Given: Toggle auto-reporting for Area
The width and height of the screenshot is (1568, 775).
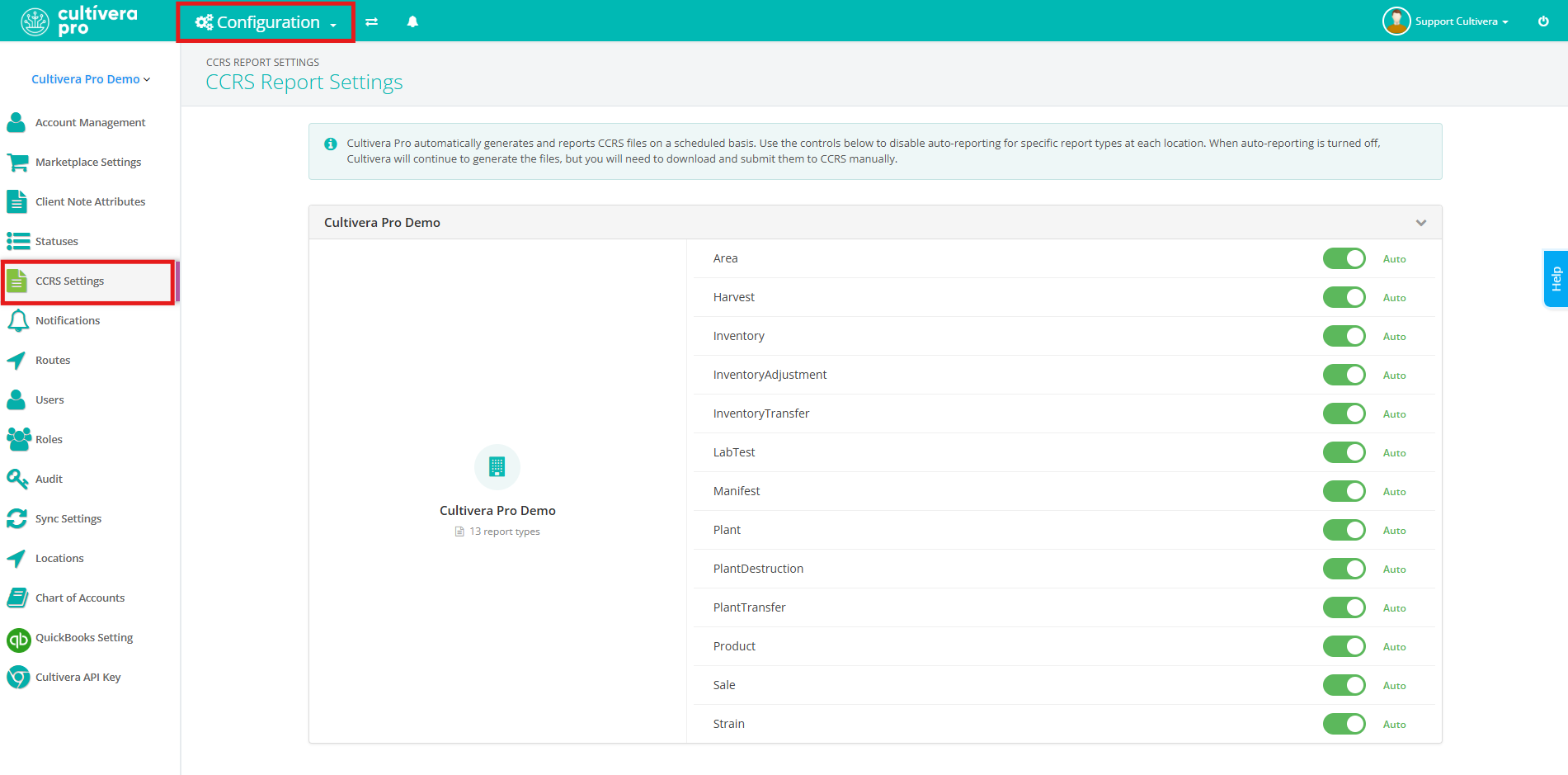Looking at the screenshot, I should coord(1344,258).
